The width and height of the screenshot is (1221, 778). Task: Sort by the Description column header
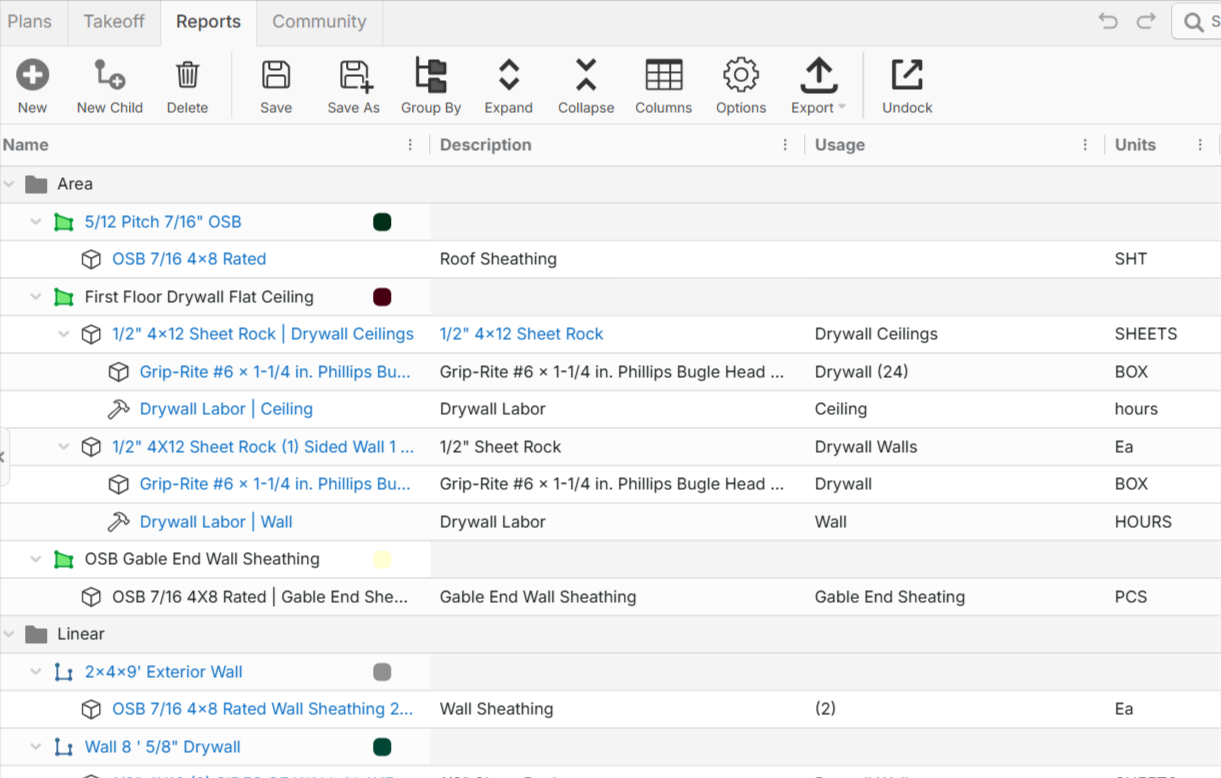[x=486, y=145]
